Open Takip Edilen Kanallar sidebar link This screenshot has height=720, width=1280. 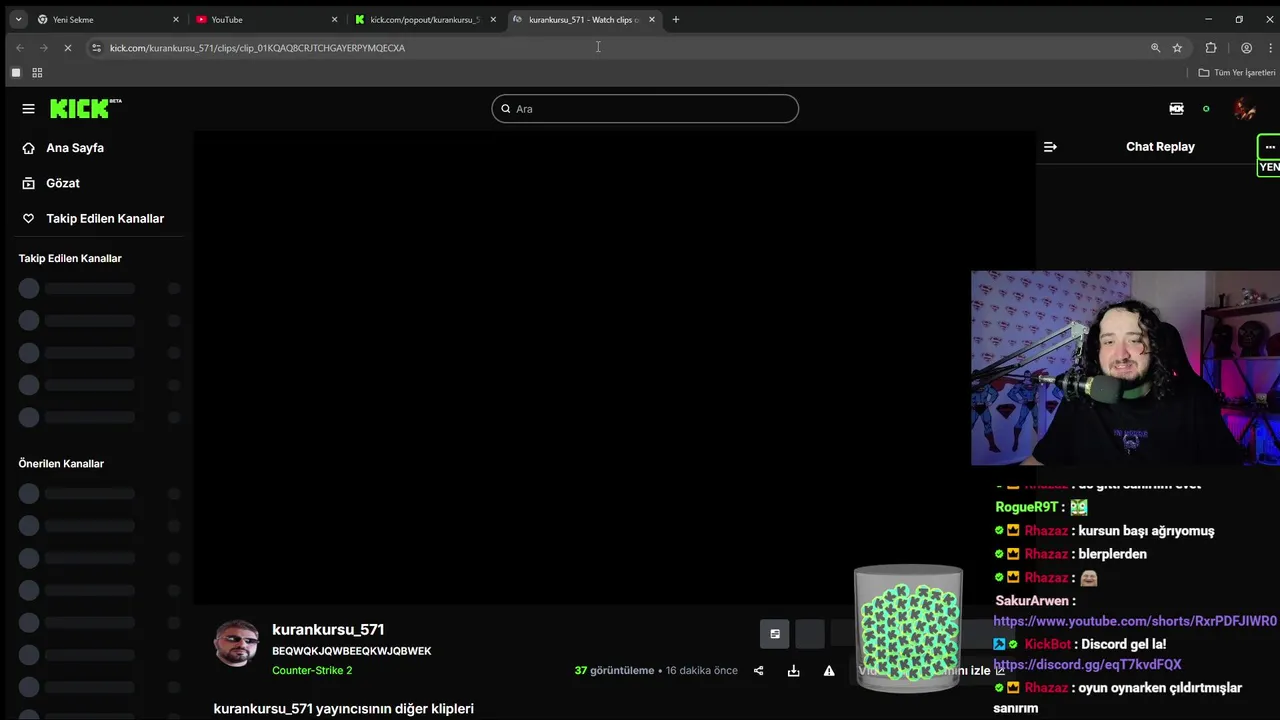(104, 218)
